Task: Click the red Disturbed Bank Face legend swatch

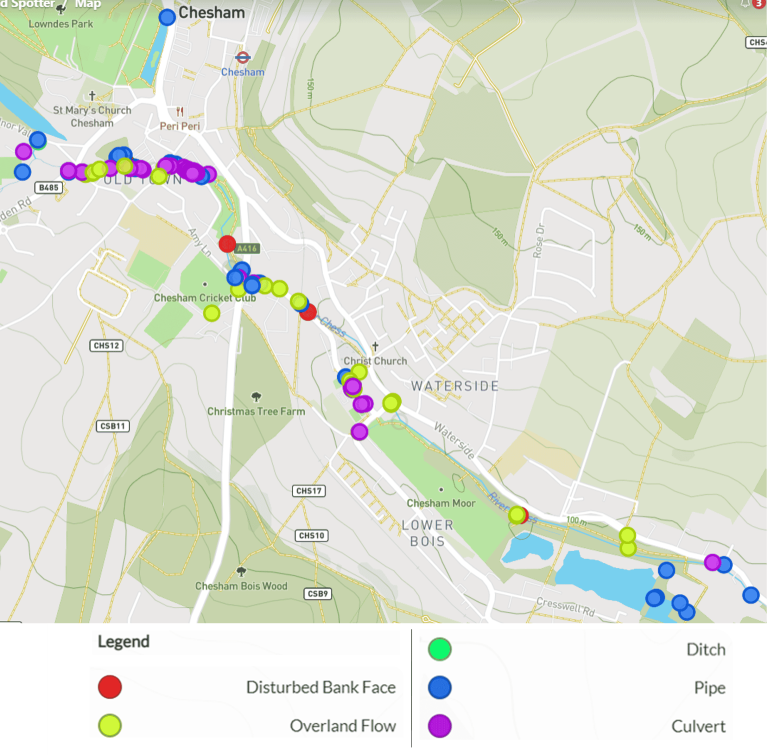Action: coord(110,687)
